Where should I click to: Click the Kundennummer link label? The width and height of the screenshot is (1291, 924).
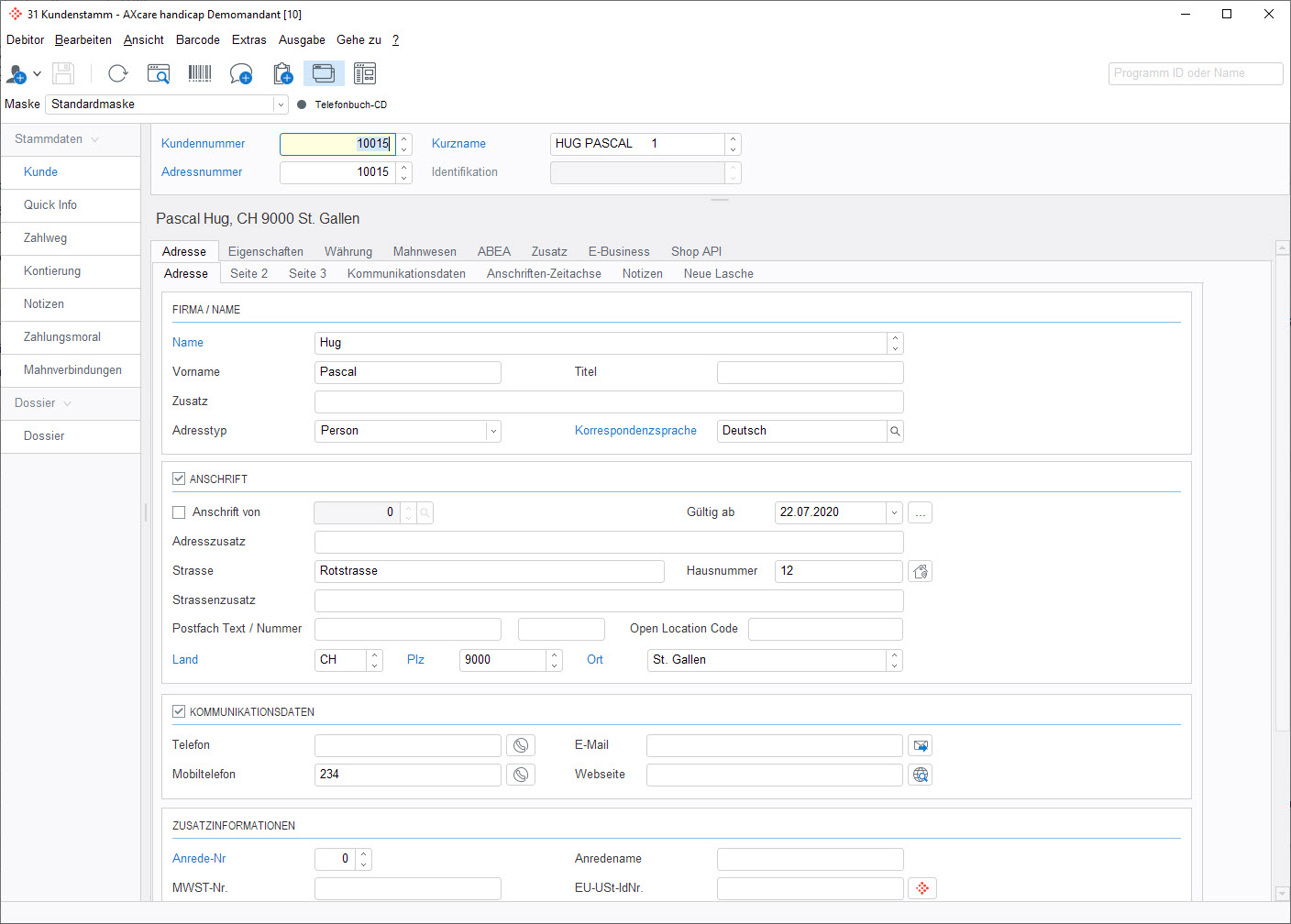tap(204, 144)
